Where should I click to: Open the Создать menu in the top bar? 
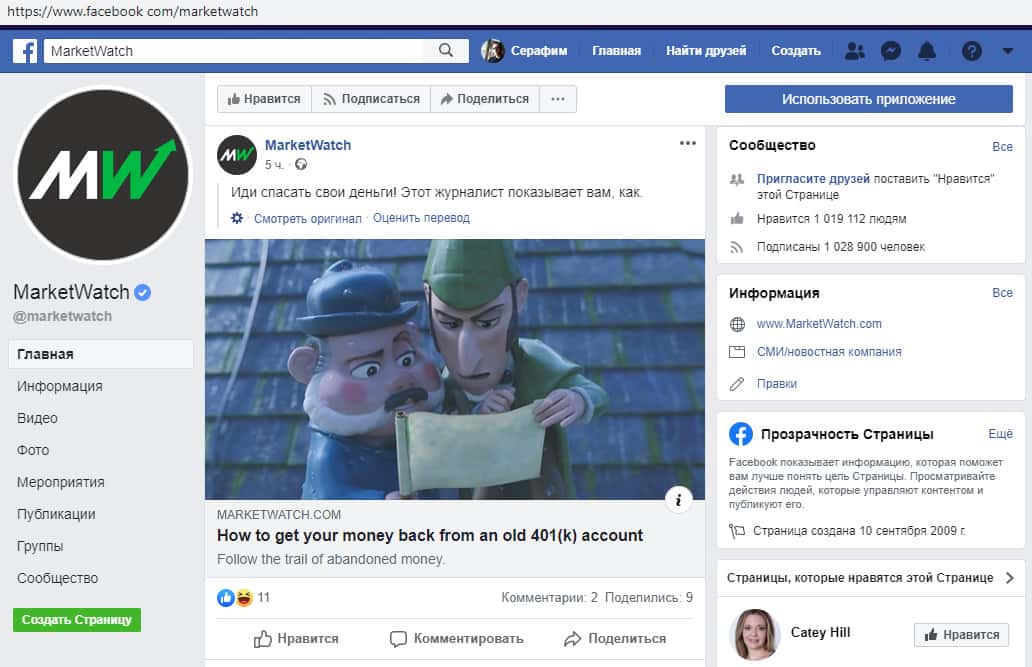pos(796,51)
